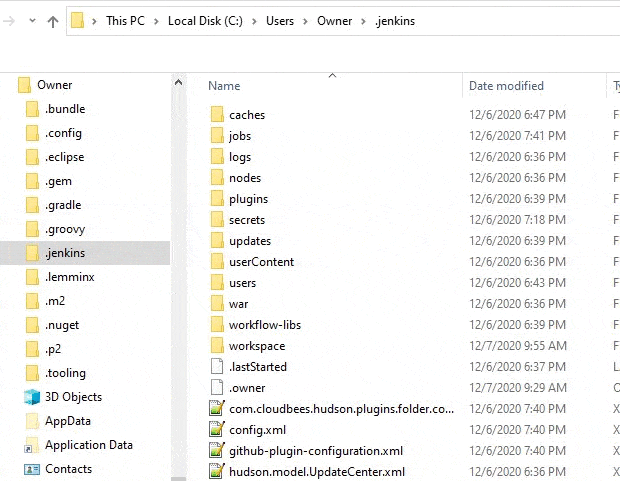Screen dimensions: 620x481
Task: Click the jobs folder icon
Action: click(217, 135)
